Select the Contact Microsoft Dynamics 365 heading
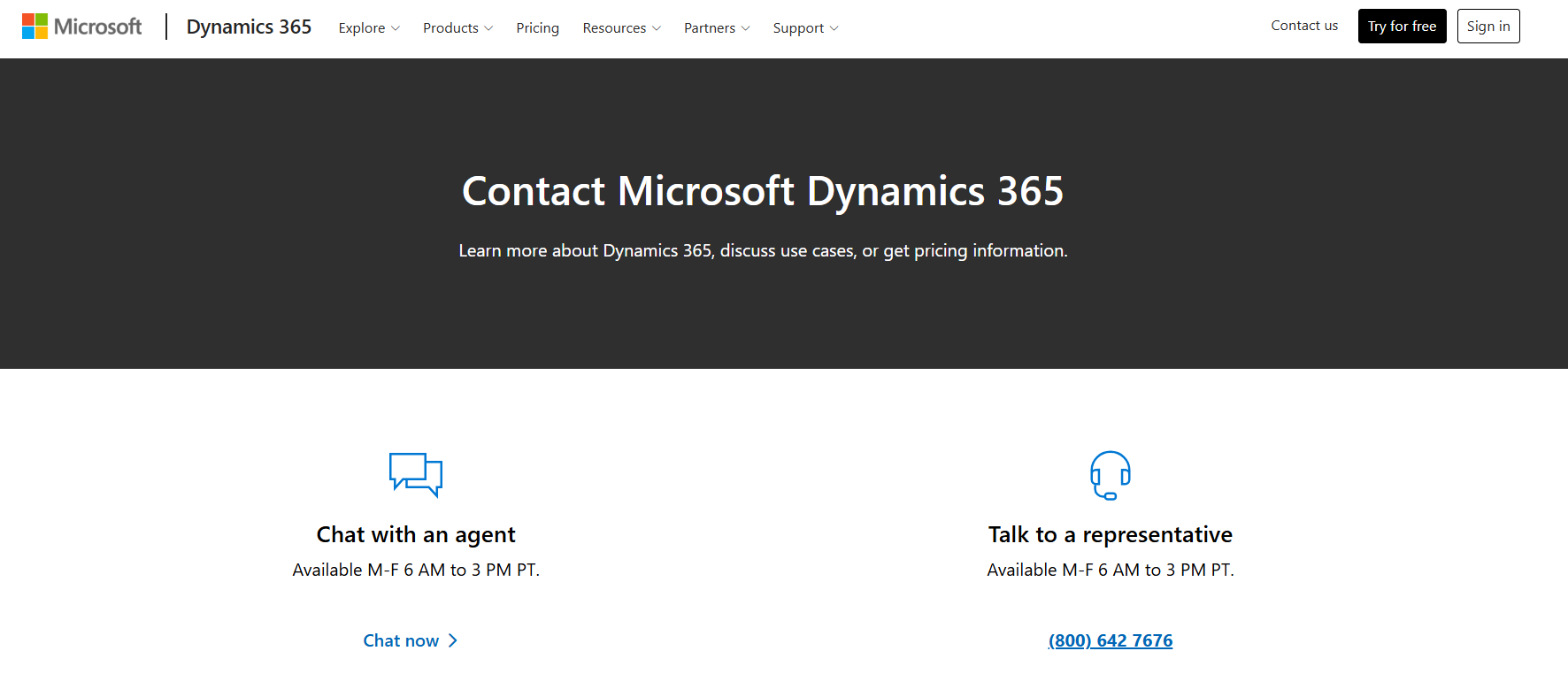Screen dimensions: 1568x674 click(763, 191)
